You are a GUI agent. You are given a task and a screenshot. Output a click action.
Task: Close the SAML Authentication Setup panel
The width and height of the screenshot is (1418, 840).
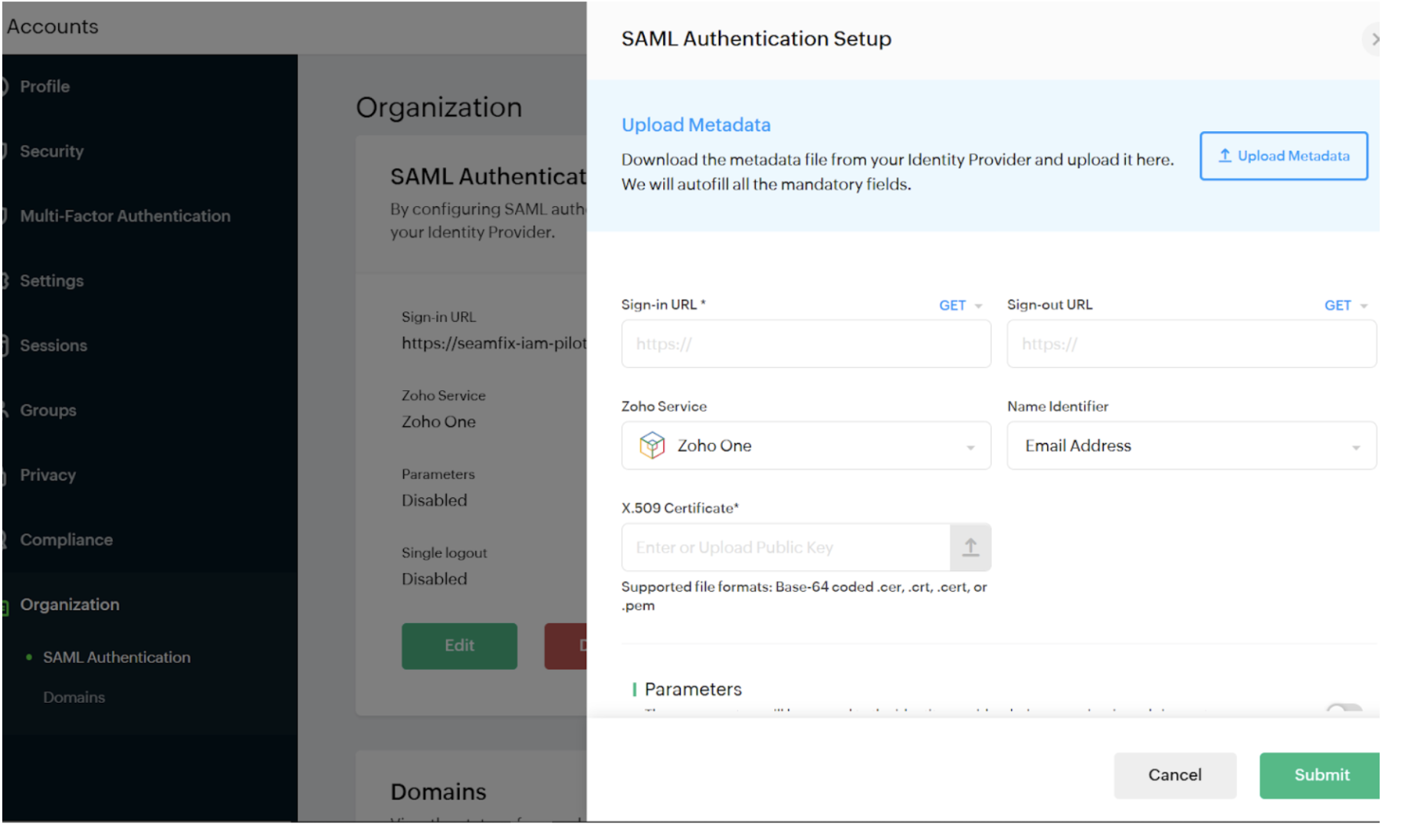point(1373,39)
